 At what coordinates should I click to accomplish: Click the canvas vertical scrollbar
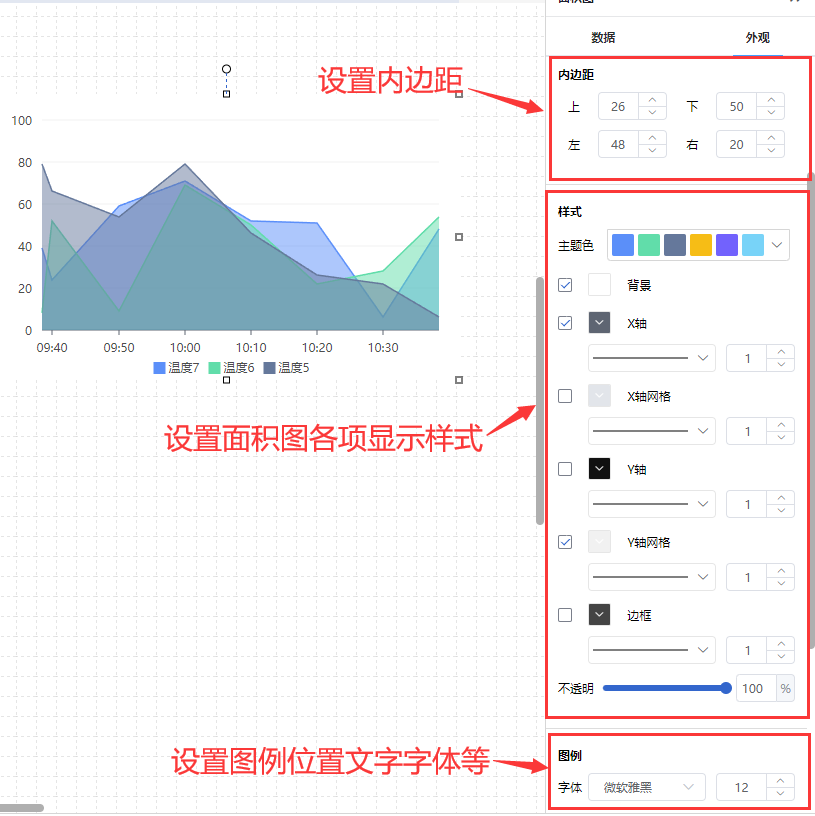(540, 401)
